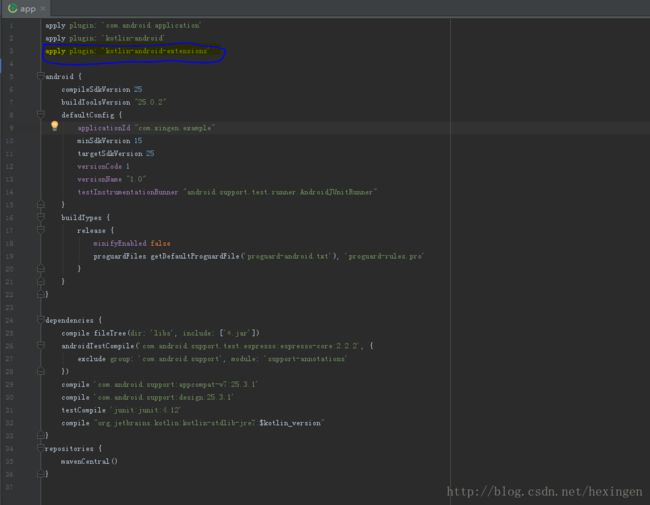The width and height of the screenshot is (650, 505).
Task: Collapse the release block fold marker
Action: pos(40,230)
